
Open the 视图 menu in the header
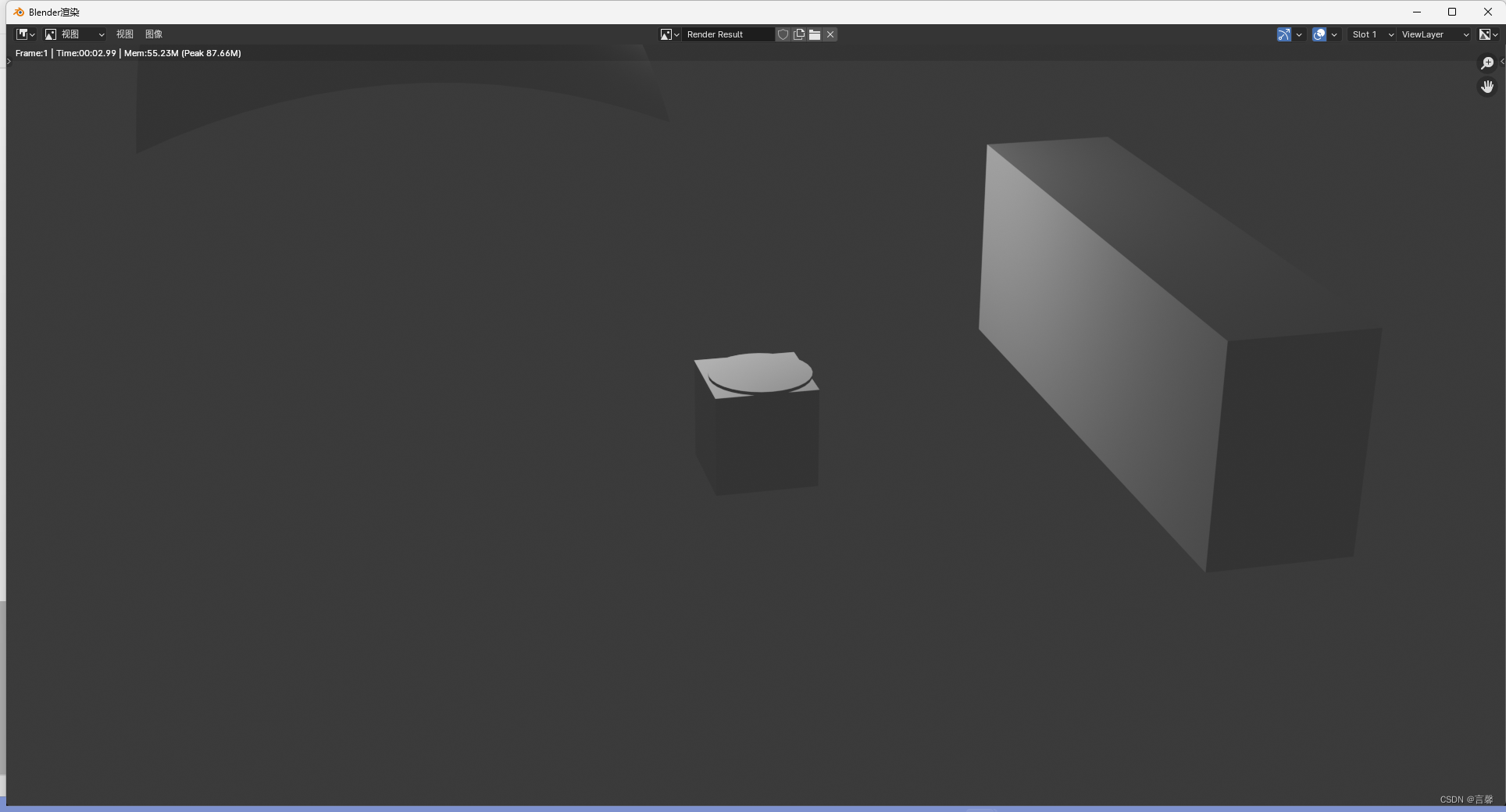click(x=125, y=34)
